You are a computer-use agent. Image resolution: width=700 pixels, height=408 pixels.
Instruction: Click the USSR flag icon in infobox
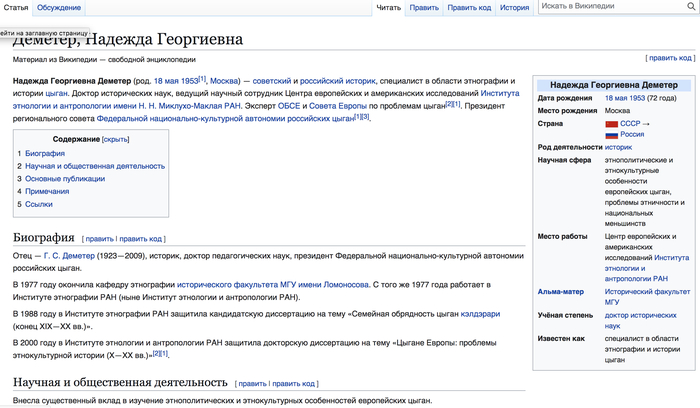coord(611,123)
